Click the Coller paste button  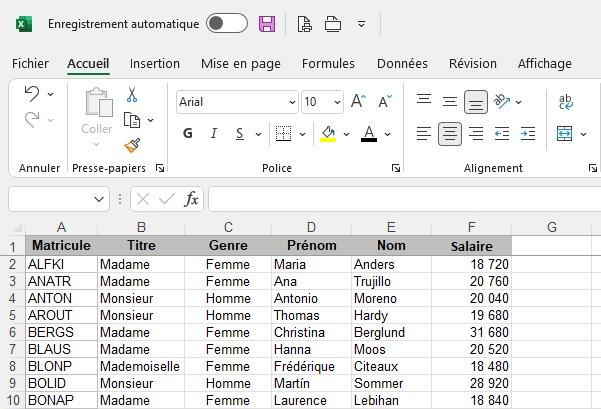coord(97,115)
